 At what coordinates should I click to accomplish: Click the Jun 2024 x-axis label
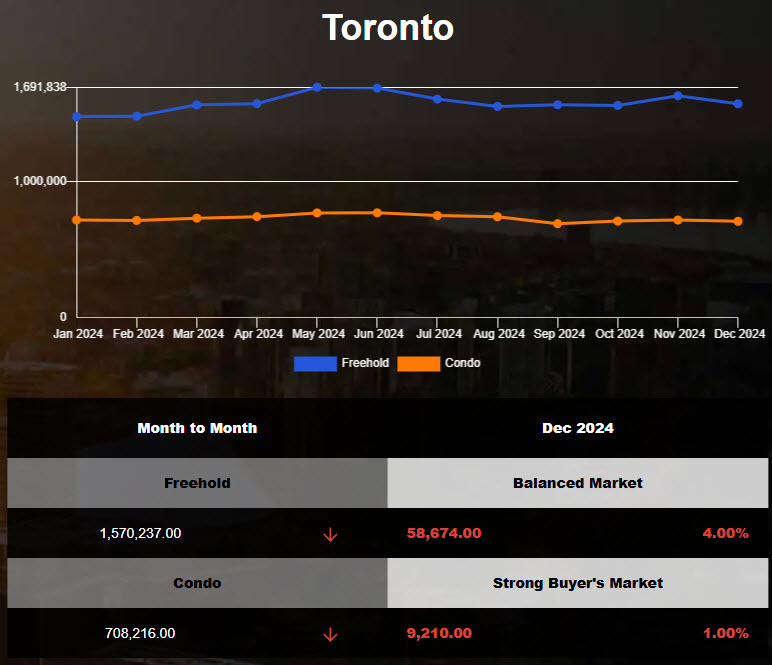point(378,334)
